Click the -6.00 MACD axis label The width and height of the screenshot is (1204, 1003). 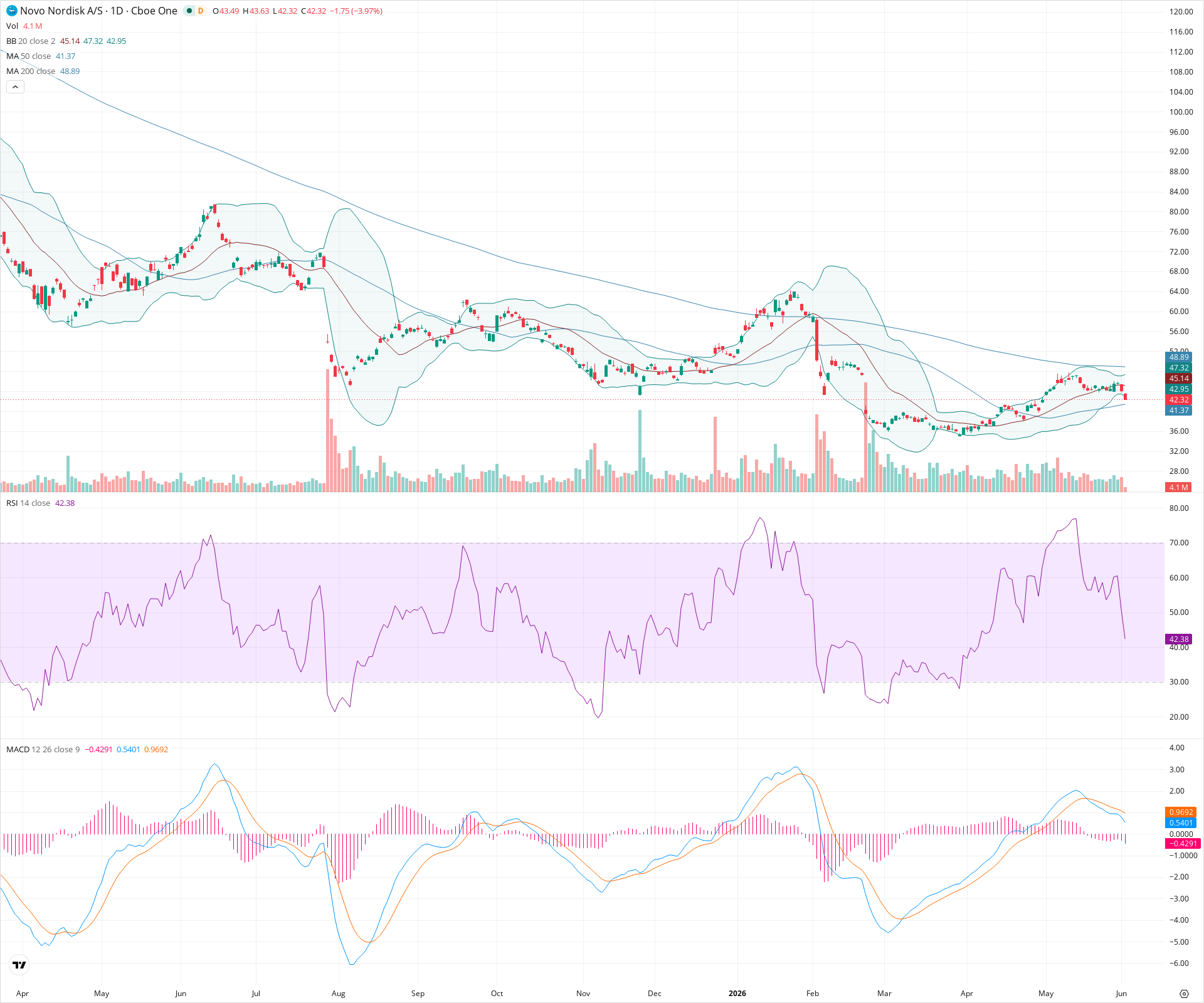tap(1179, 964)
